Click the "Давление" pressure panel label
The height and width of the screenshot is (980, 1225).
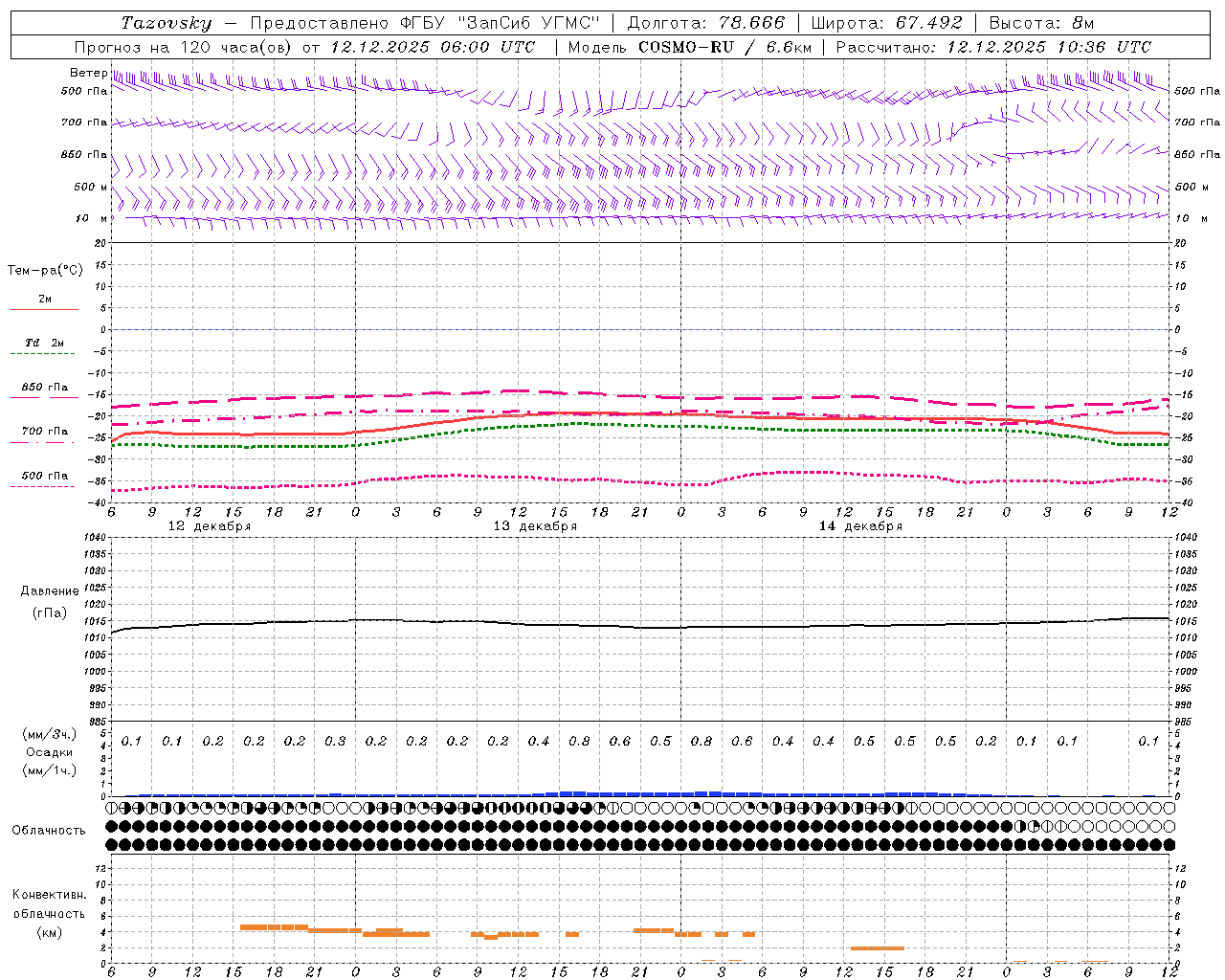pos(50,591)
